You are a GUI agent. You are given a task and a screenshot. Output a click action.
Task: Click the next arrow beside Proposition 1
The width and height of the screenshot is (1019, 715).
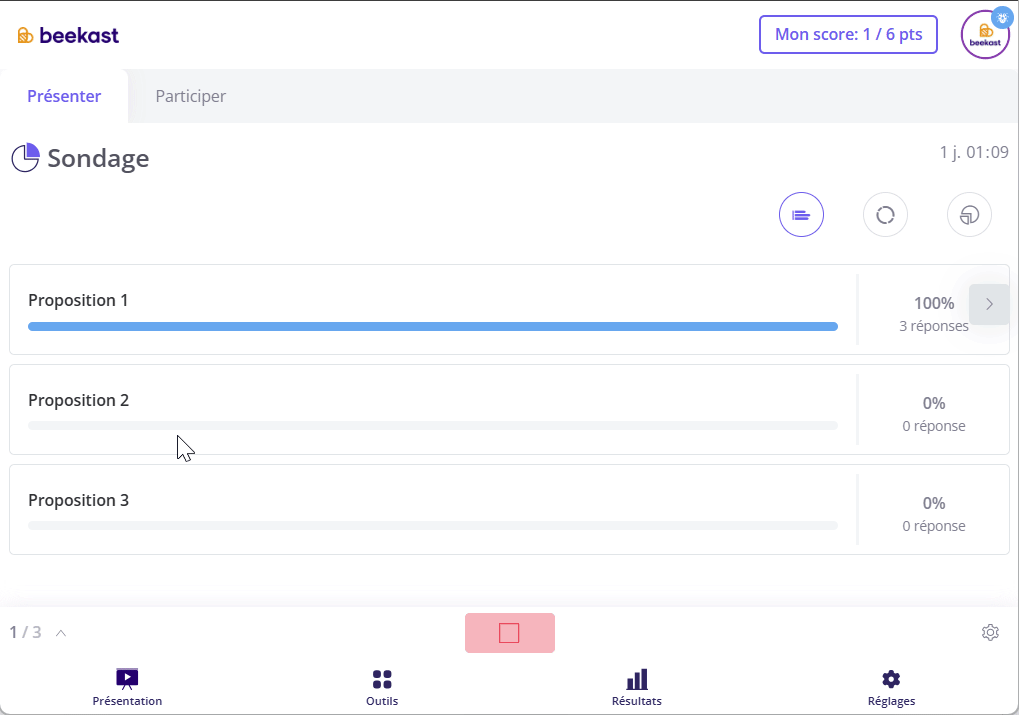tap(989, 304)
